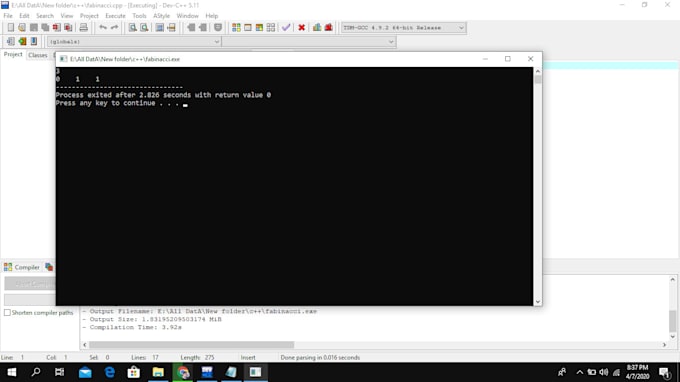Click the Delete Profiling Information icon

coord(329,27)
